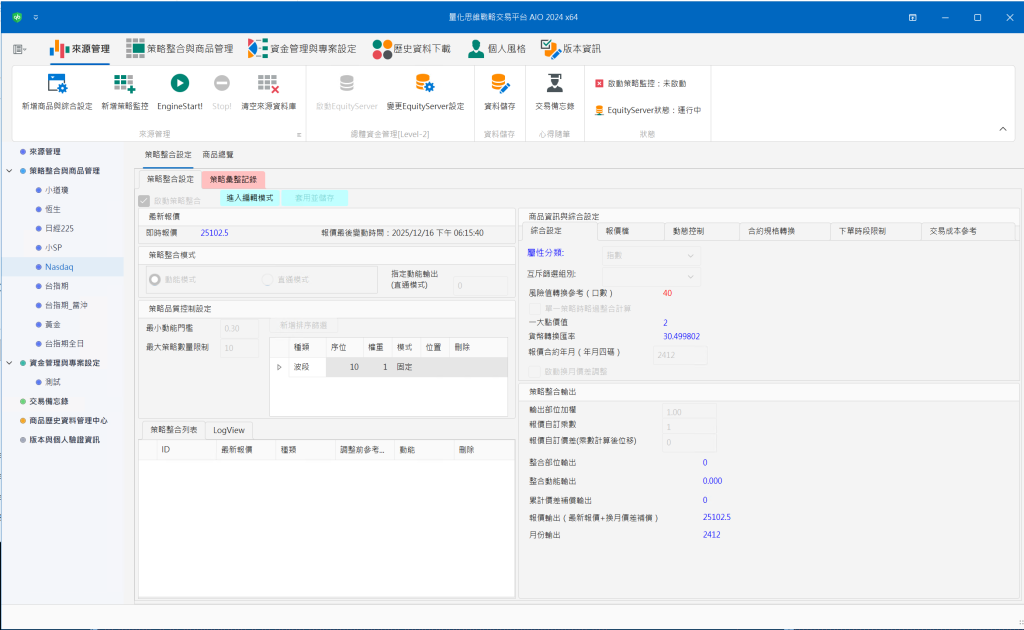Click the 新增策略監控 toolbar icon
Image resolution: width=1024 pixels, height=630 pixels.
coord(124,85)
